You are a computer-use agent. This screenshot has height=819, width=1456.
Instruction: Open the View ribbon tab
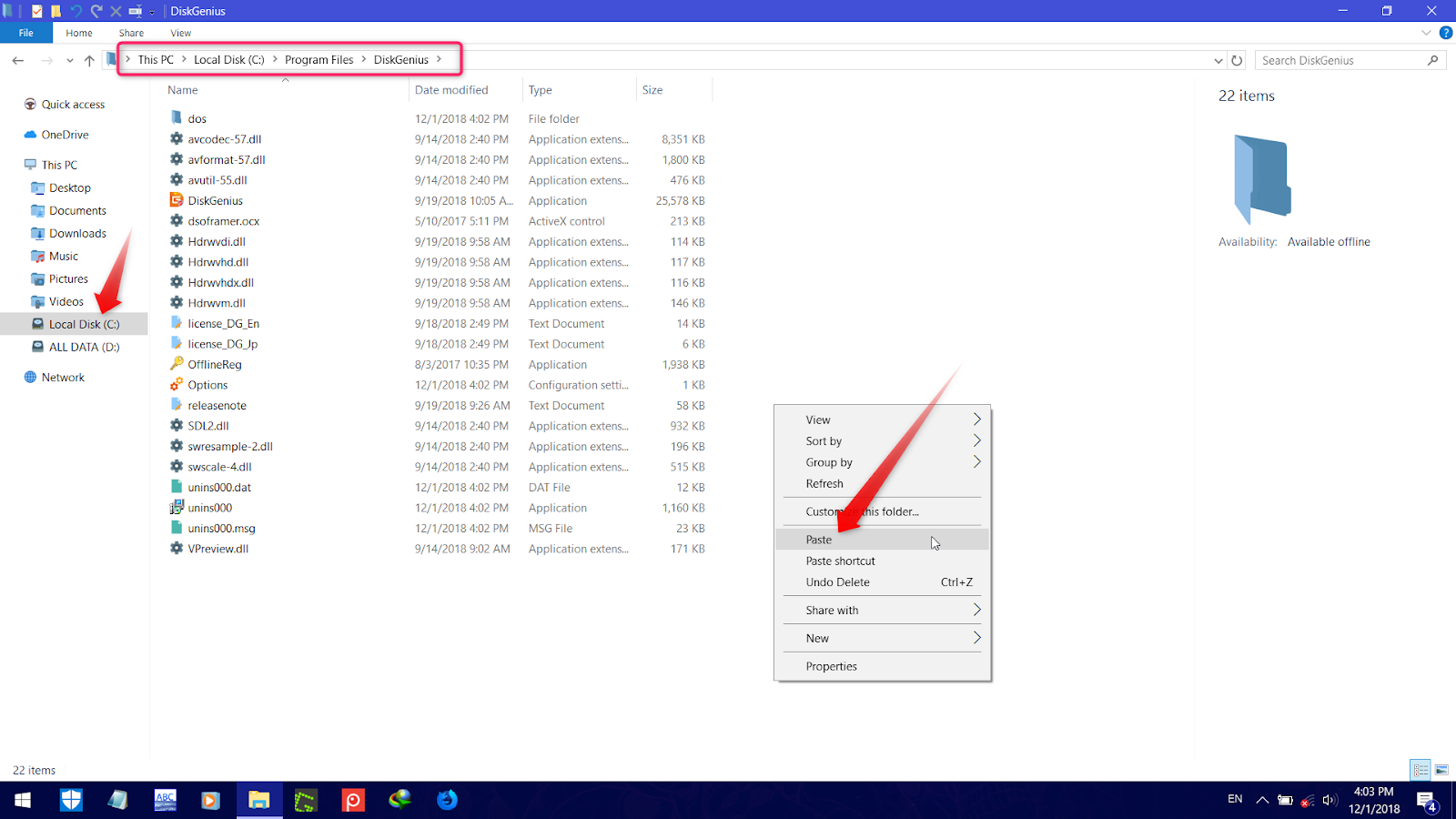180,33
